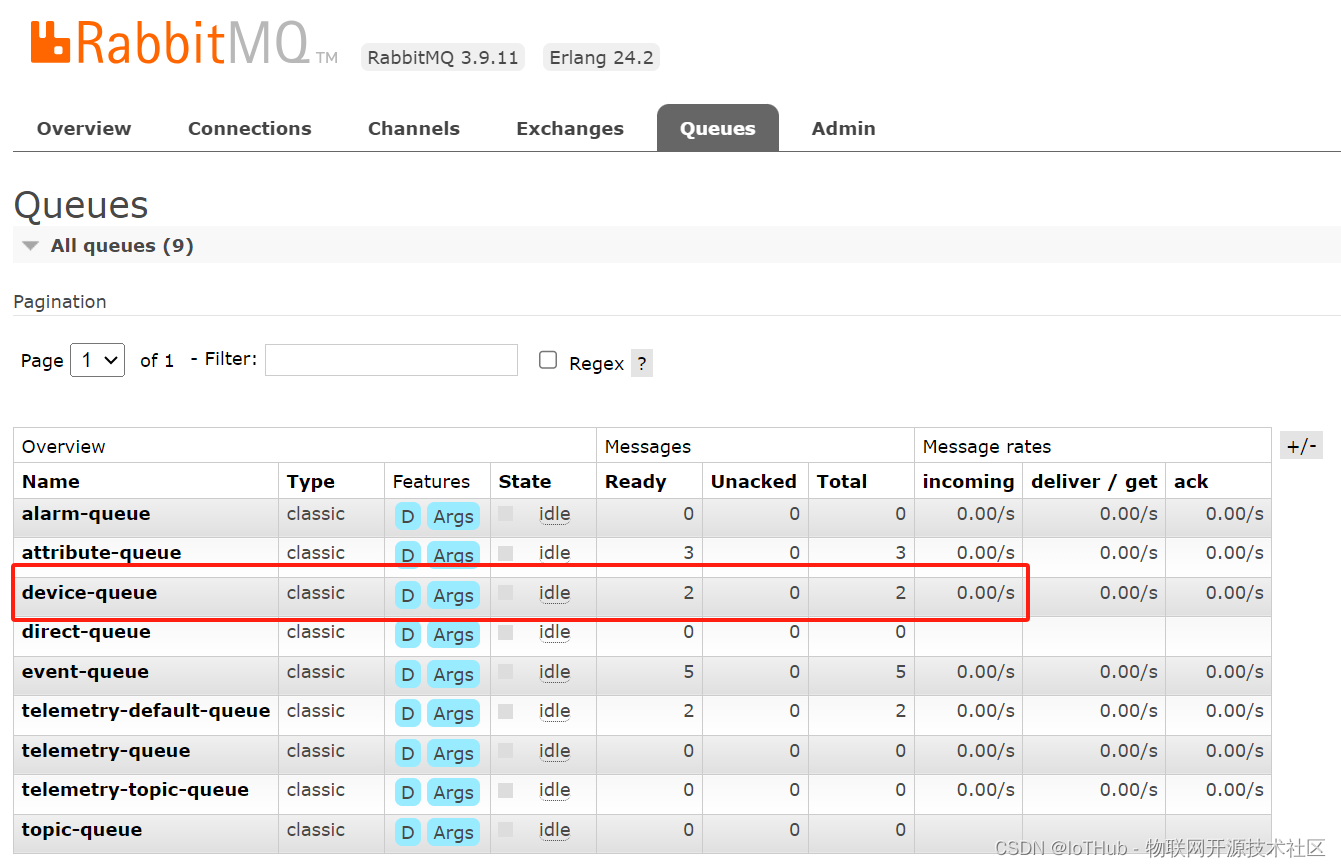The height and width of the screenshot is (867, 1341).
Task: Open the device-queue details
Action: point(90,593)
